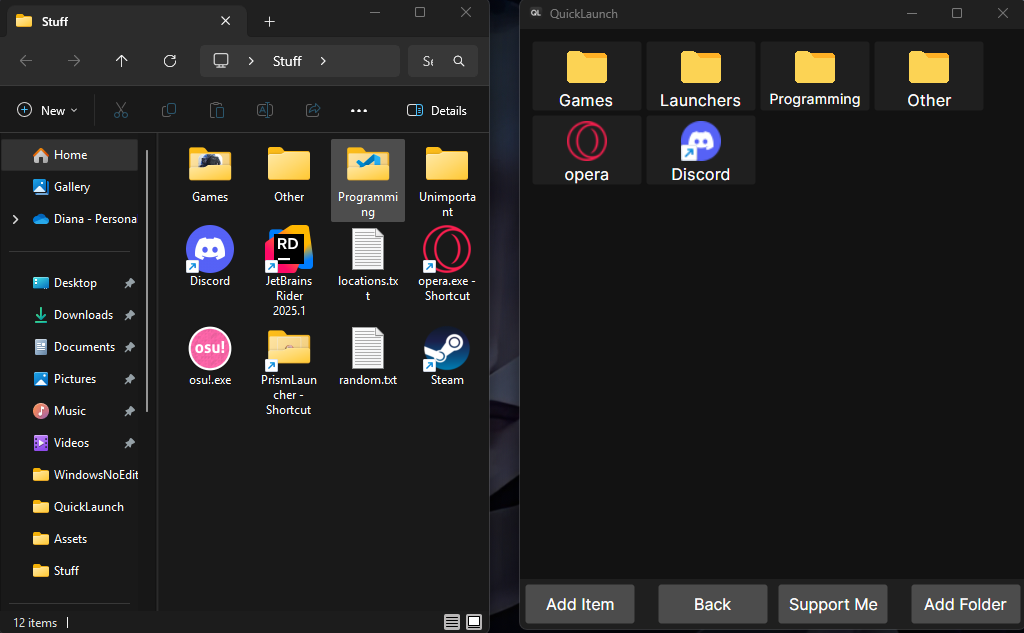Viewport: 1024px width, 633px height.
Task: Select the JetBrains Rider 2025.1 shortcut
Action: [x=289, y=271]
